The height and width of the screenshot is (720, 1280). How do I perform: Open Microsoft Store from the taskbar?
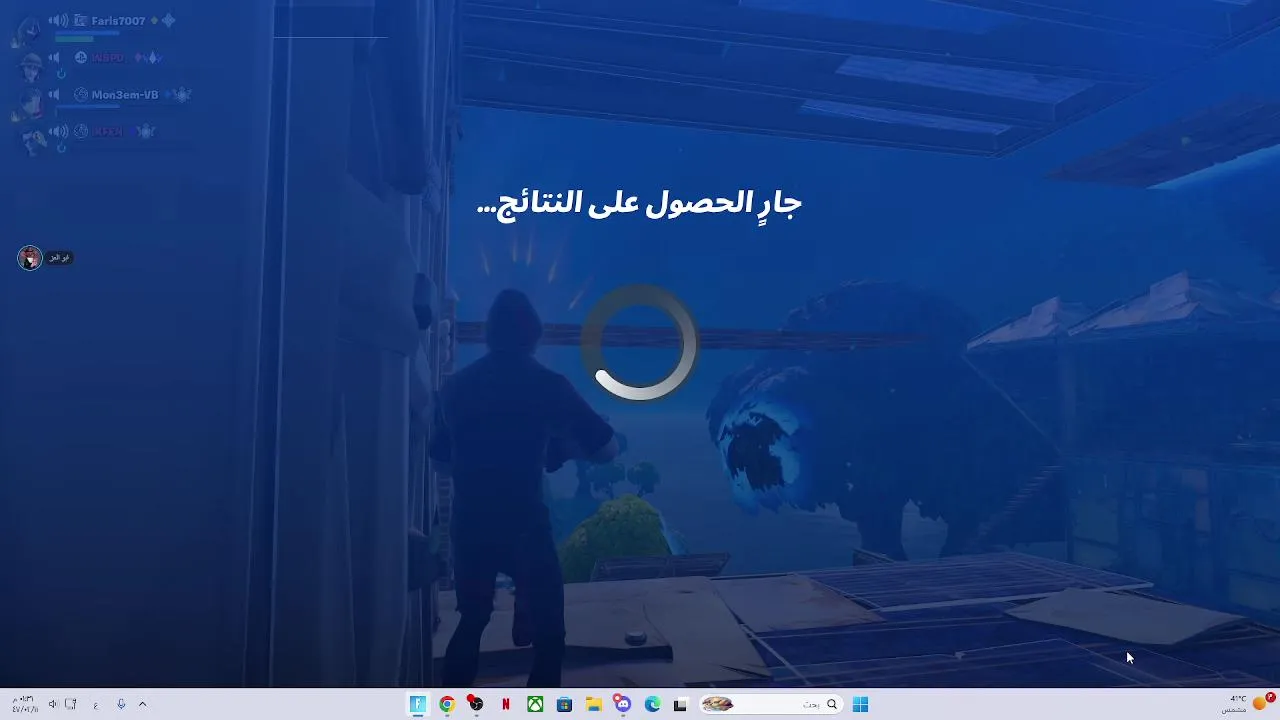[564, 704]
